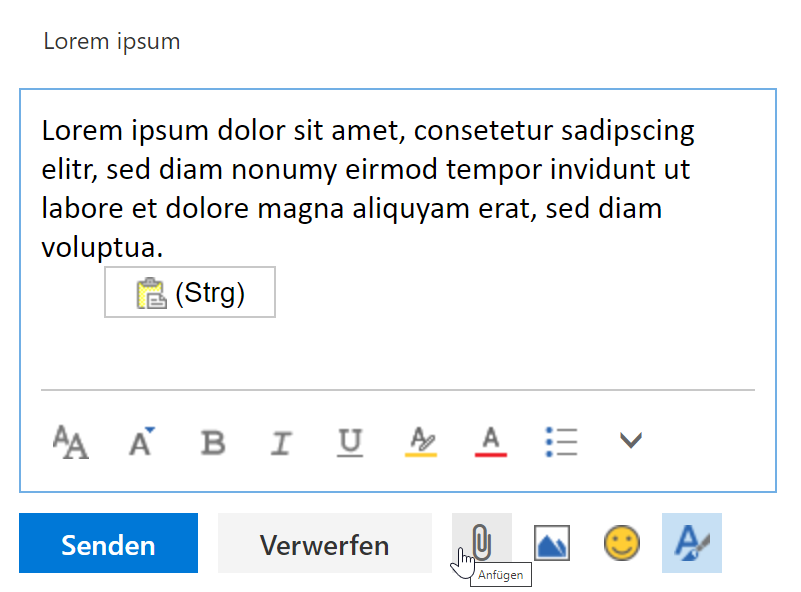The image size is (801, 592).
Task: Click the Senden button
Action: (x=108, y=543)
